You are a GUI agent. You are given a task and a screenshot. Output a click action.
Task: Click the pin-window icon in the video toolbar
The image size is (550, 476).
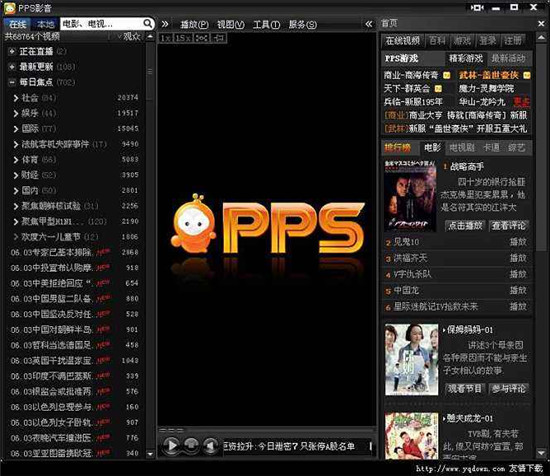click(219, 38)
